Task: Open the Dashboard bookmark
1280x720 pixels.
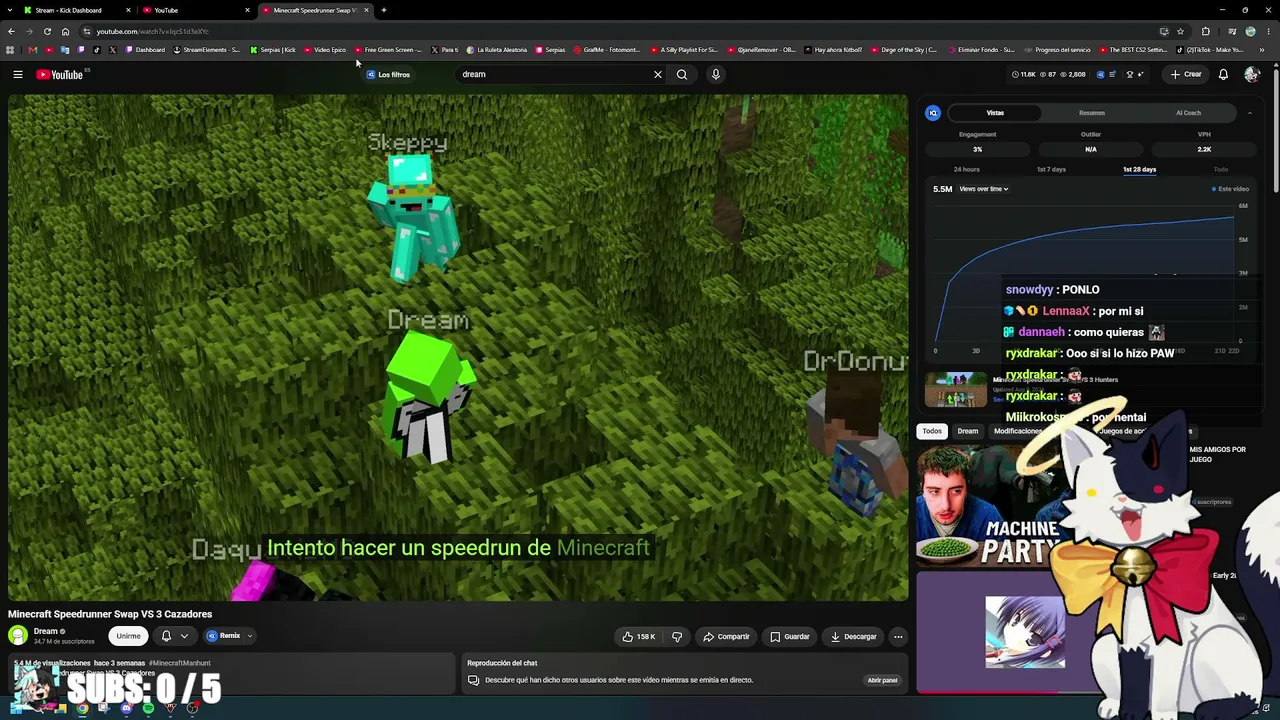Action: click(146, 50)
